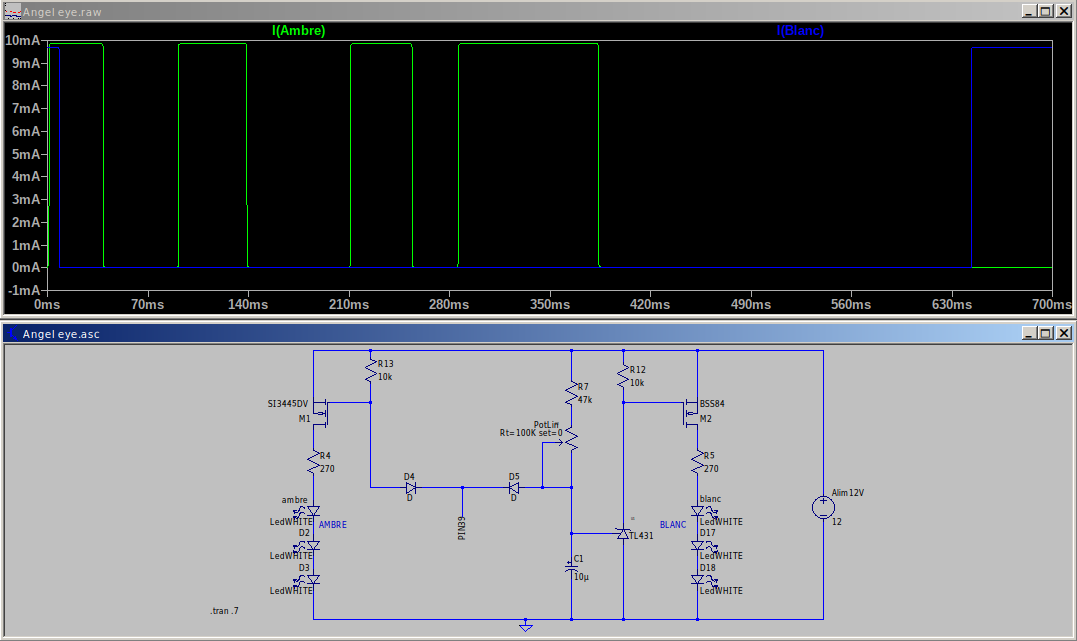Click the 5mA vertical axis label
Image resolution: width=1077 pixels, height=641 pixels.
point(26,154)
